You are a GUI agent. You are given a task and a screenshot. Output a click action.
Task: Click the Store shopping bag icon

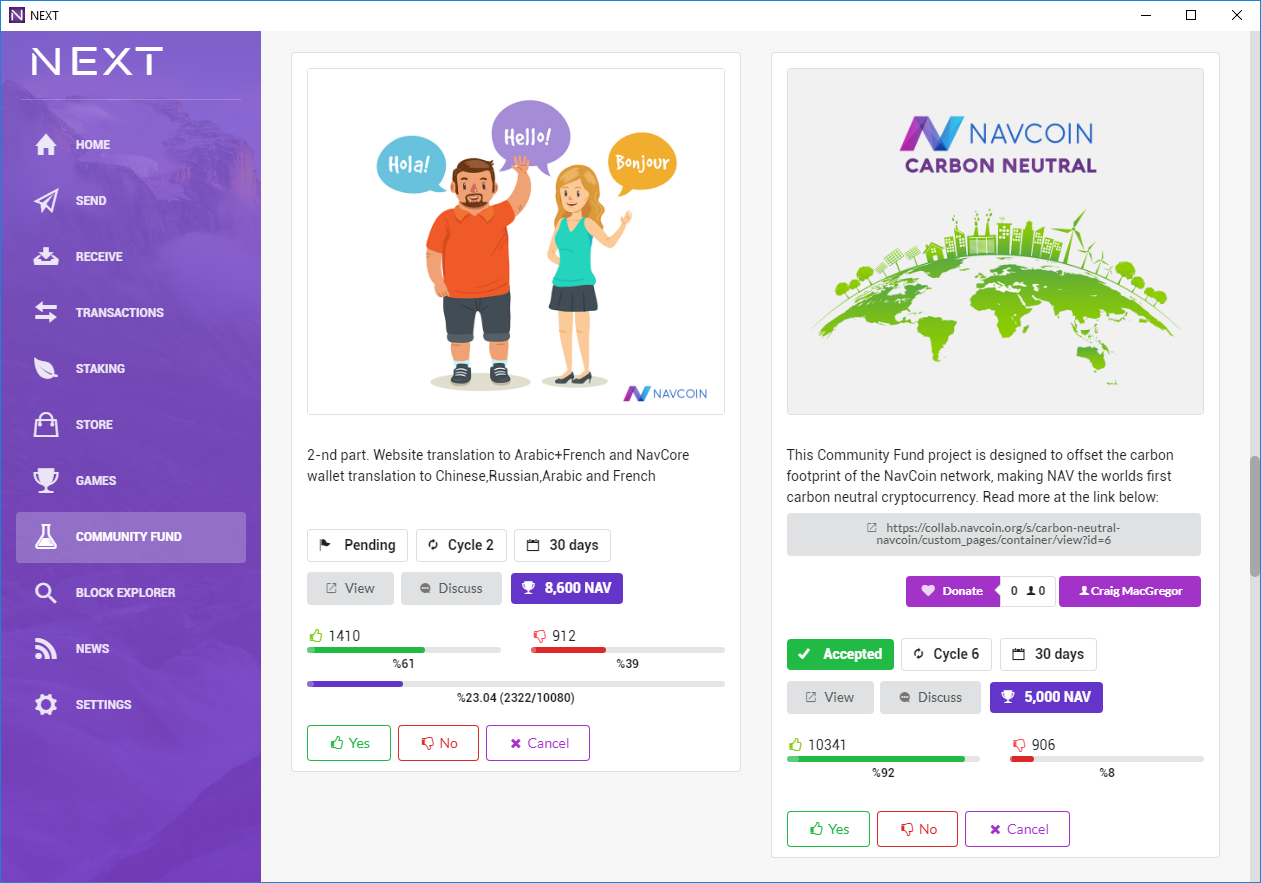[x=46, y=425]
